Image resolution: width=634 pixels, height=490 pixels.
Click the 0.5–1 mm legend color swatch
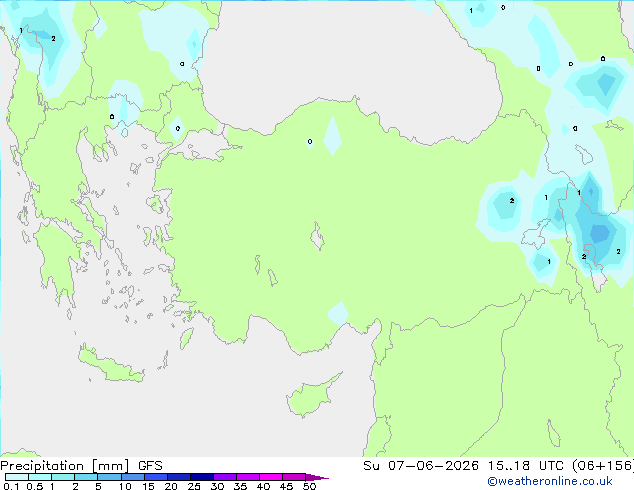point(40,477)
